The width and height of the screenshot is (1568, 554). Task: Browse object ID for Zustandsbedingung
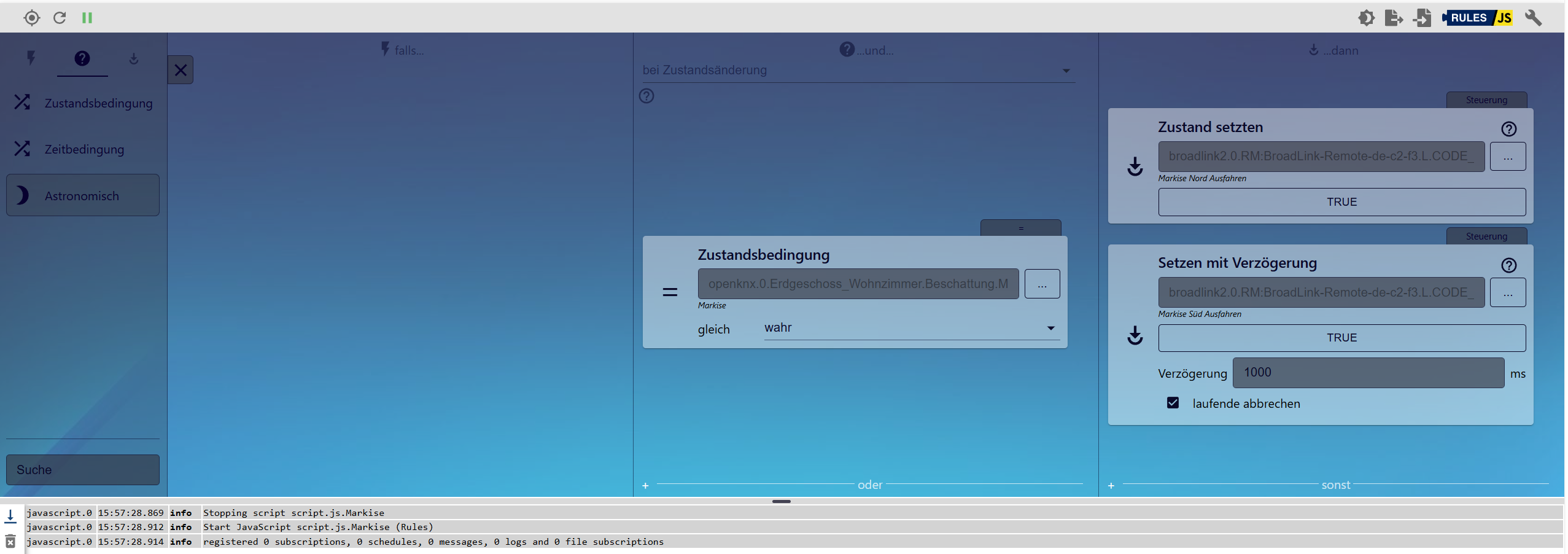point(1042,284)
